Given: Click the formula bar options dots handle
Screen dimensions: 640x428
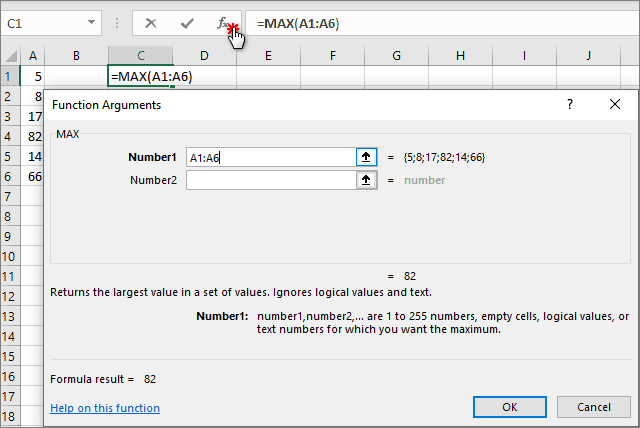Looking at the screenshot, I should tap(117, 23).
